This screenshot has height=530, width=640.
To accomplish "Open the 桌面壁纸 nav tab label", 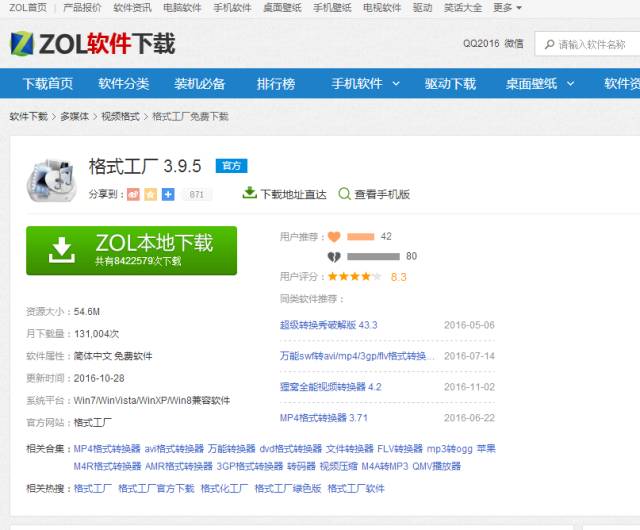I will [x=531, y=84].
